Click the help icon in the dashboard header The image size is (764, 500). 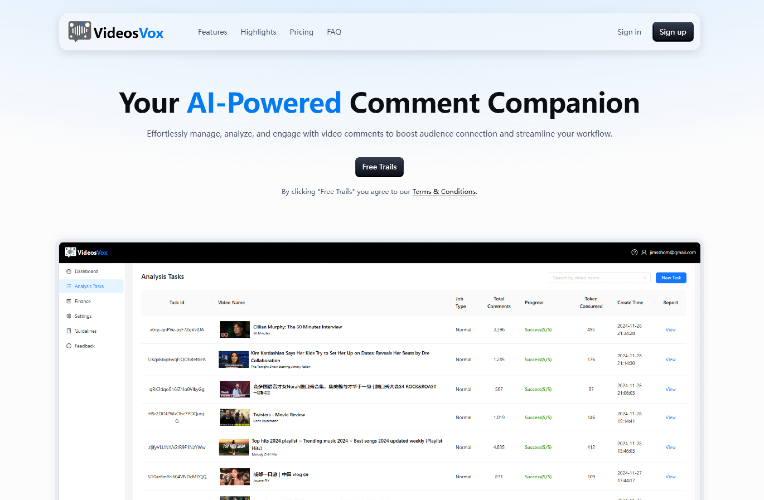pyautogui.click(x=634, y=252)
